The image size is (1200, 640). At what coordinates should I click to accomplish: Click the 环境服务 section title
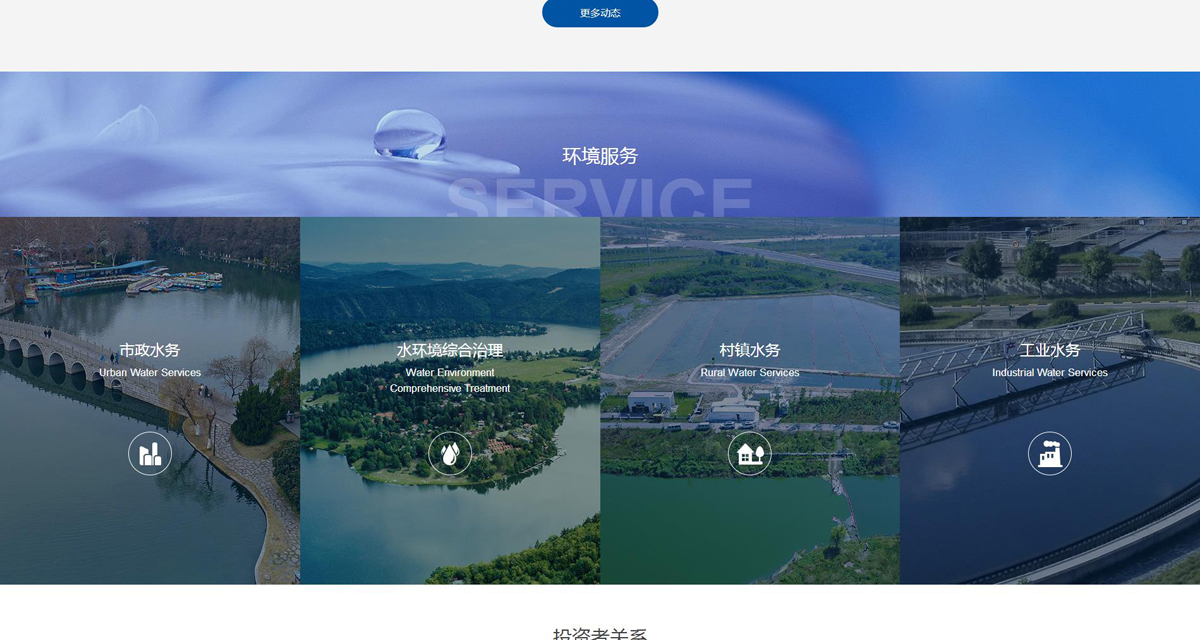tap(600, 156)
